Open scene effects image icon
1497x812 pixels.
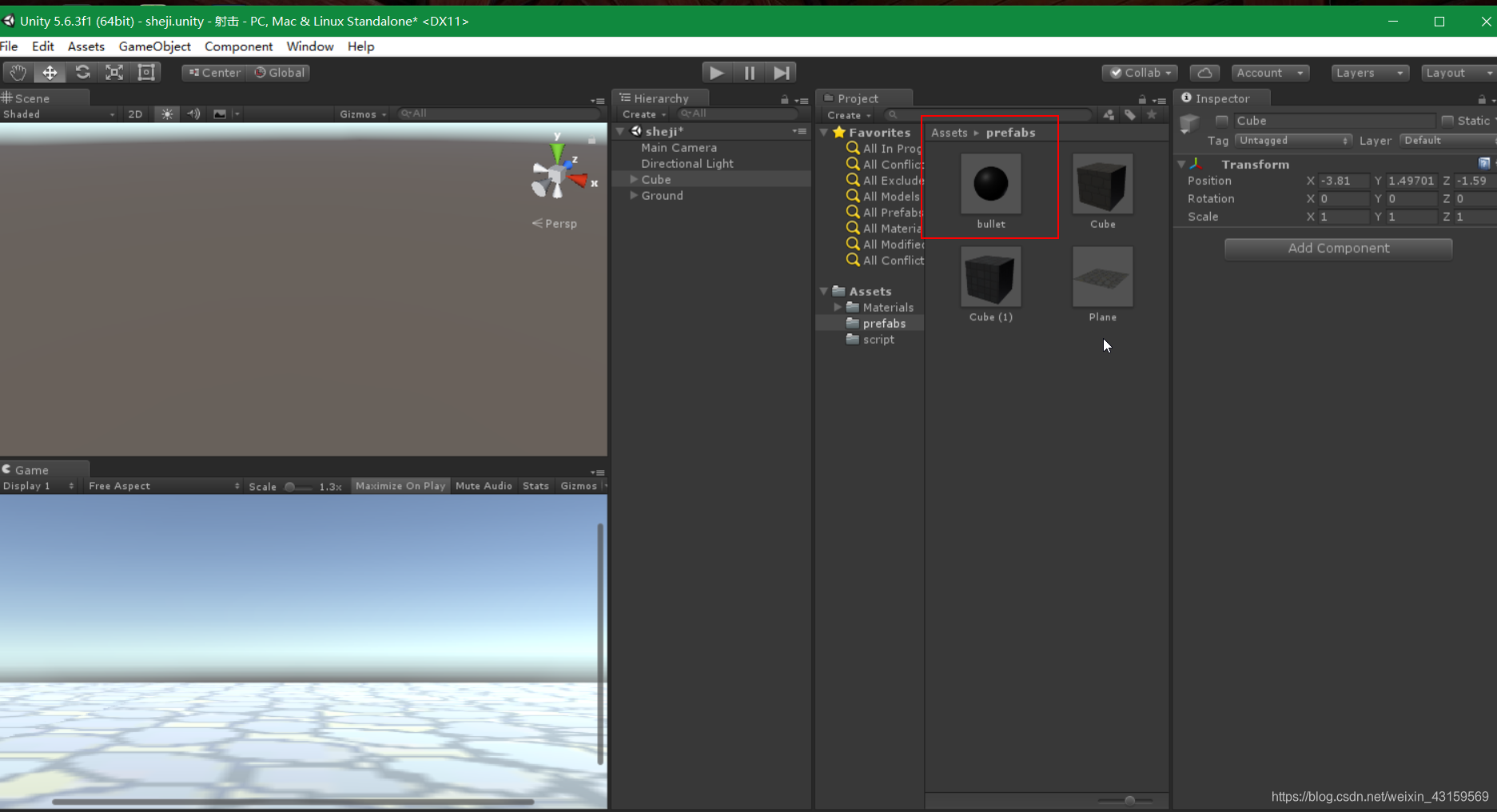(220, 114)
